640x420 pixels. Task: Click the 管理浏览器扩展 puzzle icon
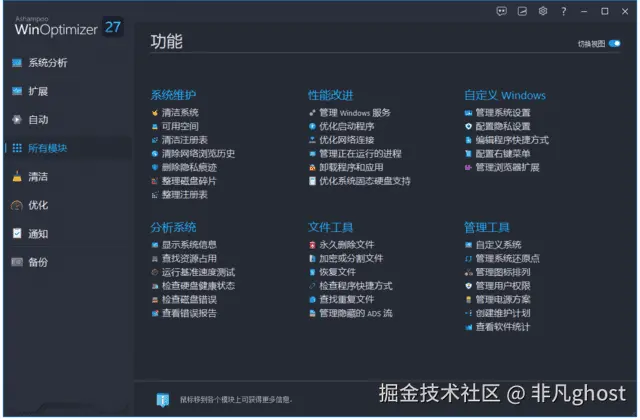click(468, 167)
